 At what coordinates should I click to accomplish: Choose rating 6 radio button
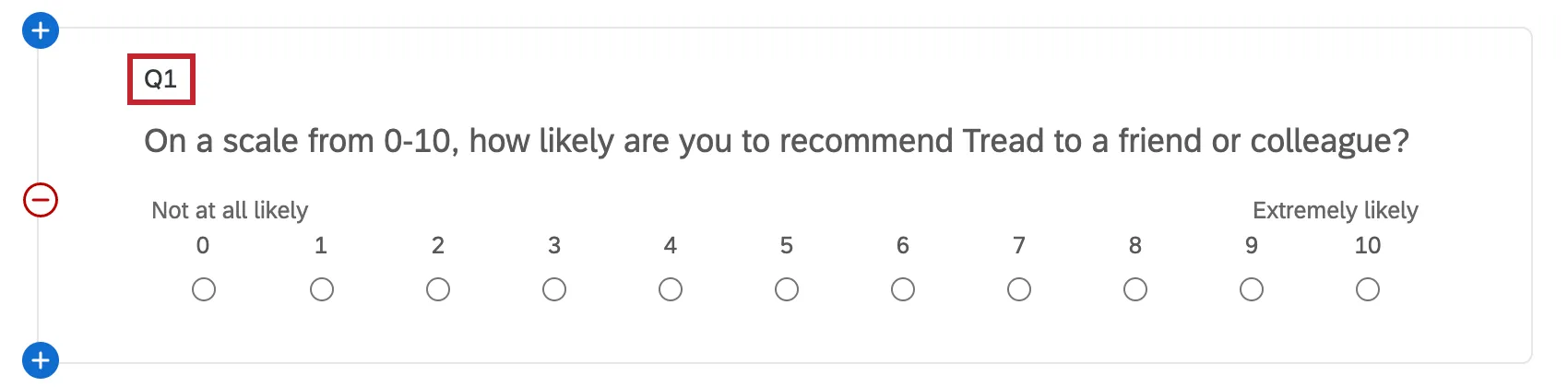pos(903,289)
